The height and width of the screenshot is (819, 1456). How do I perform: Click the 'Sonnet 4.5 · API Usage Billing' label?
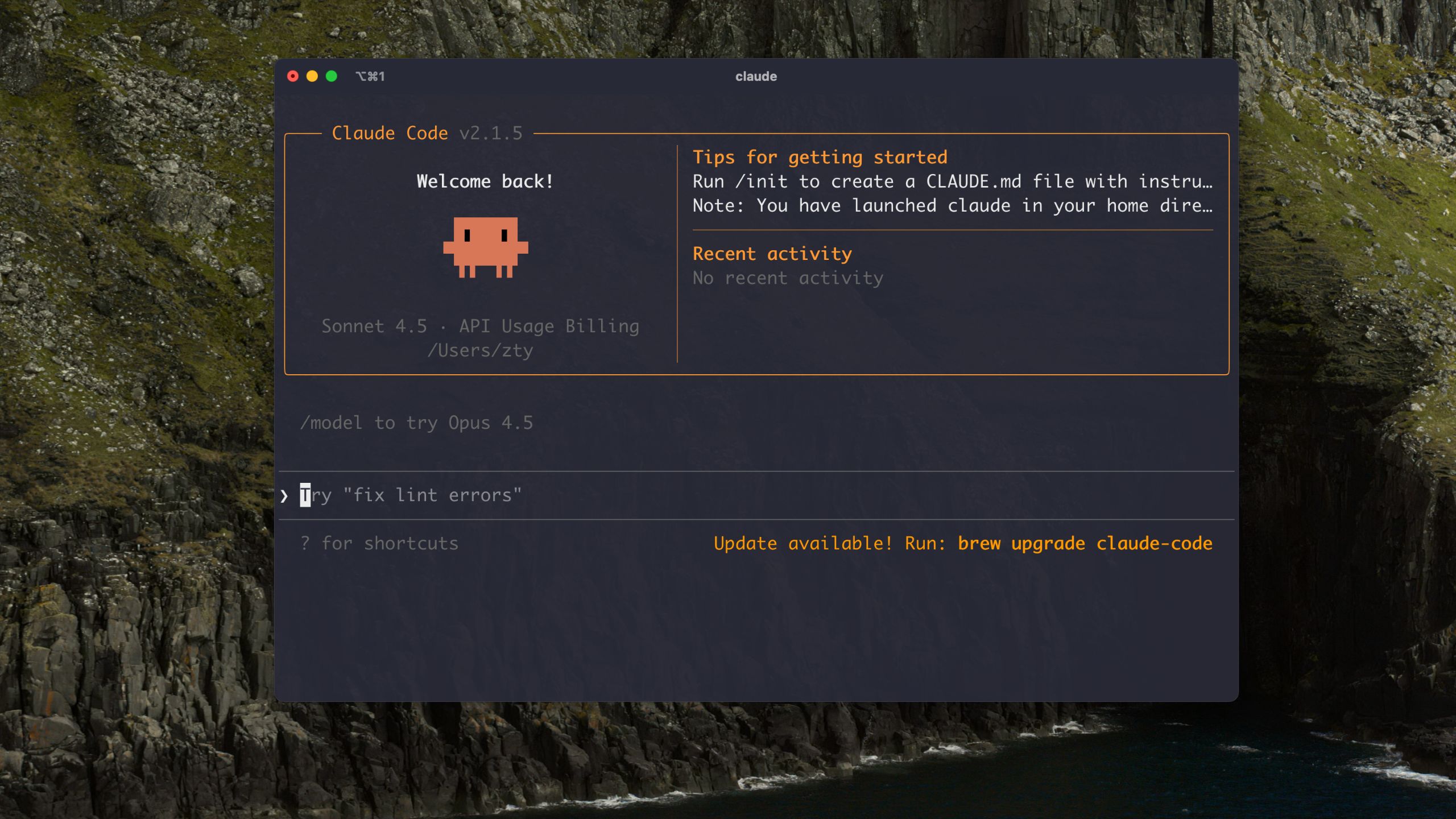point(480,326)
